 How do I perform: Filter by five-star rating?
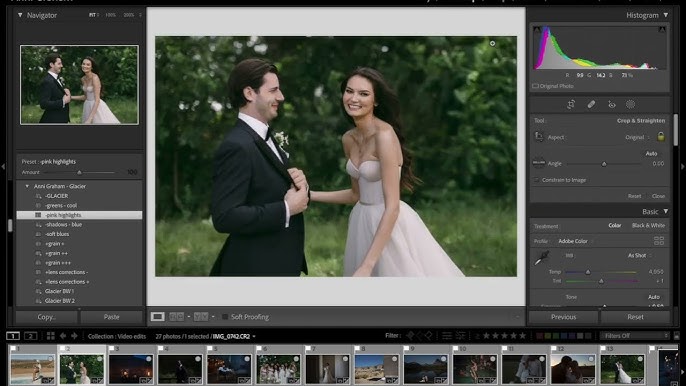coord(522,336)
